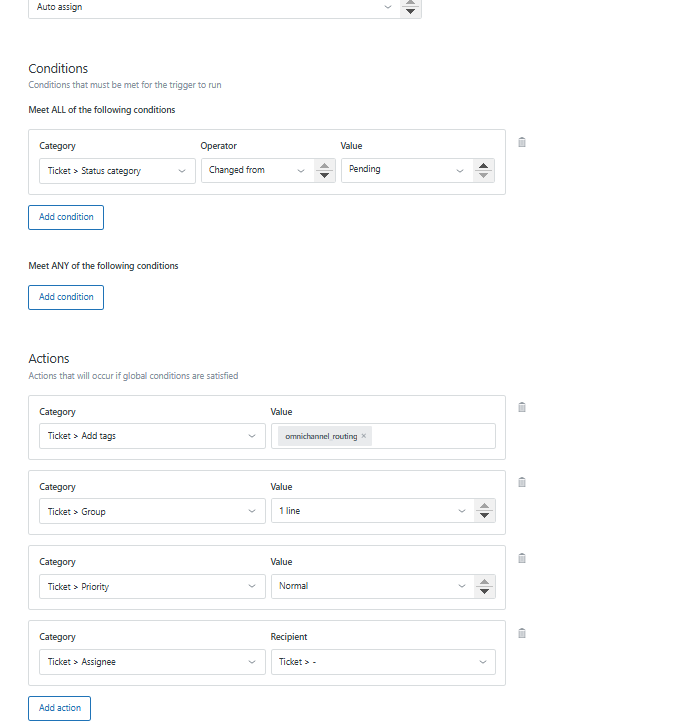The image size is (681, 726).
Task: Remove the Add tags action with trash icon
Action: click(x=522, y=407)
